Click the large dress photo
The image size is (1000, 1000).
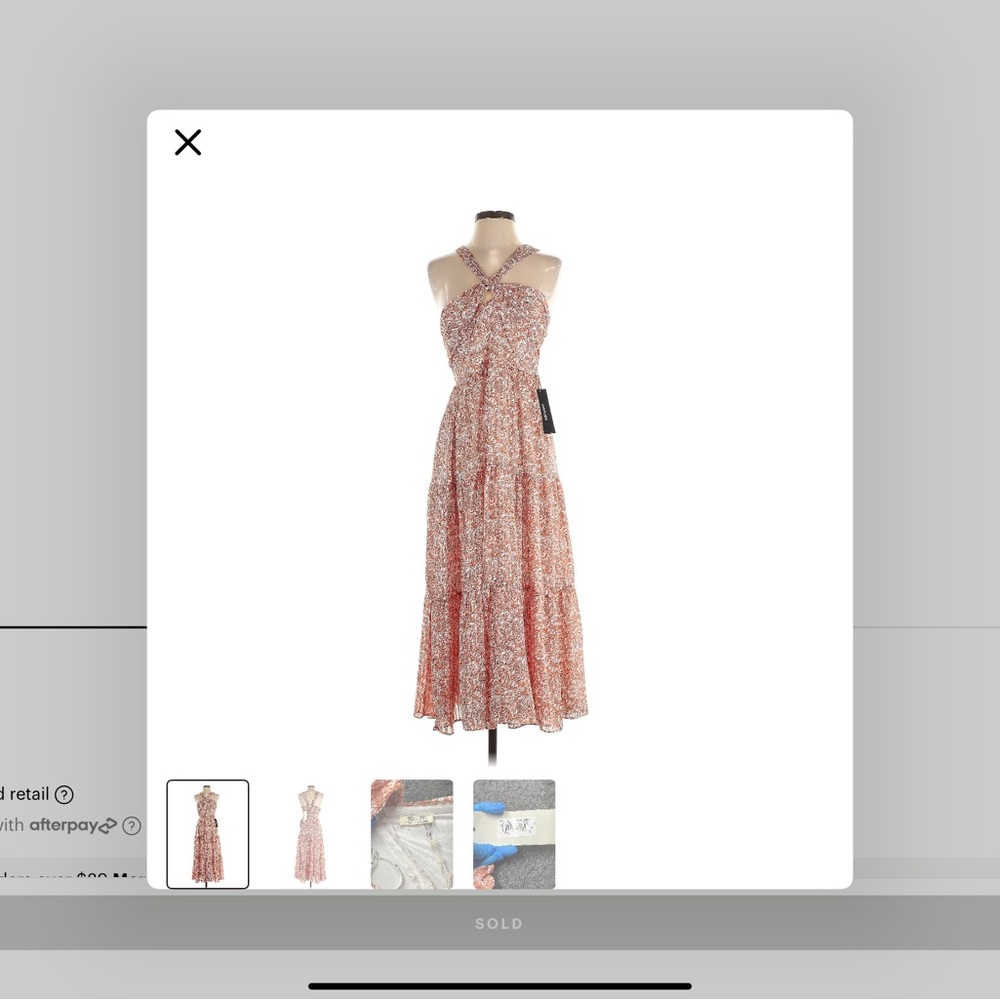500,480
